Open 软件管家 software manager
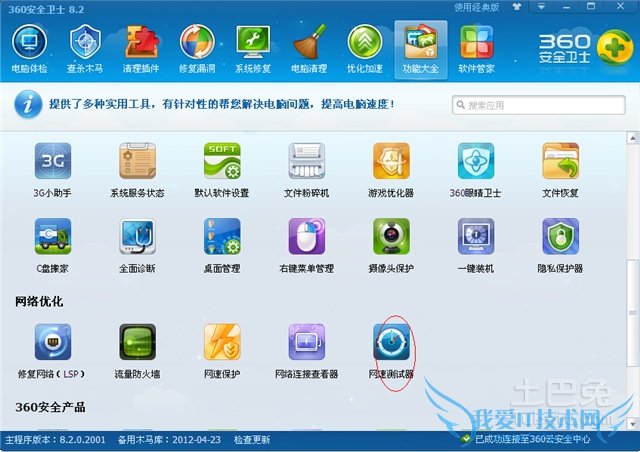This screenshot has width=640, height=452. (476, 49)
